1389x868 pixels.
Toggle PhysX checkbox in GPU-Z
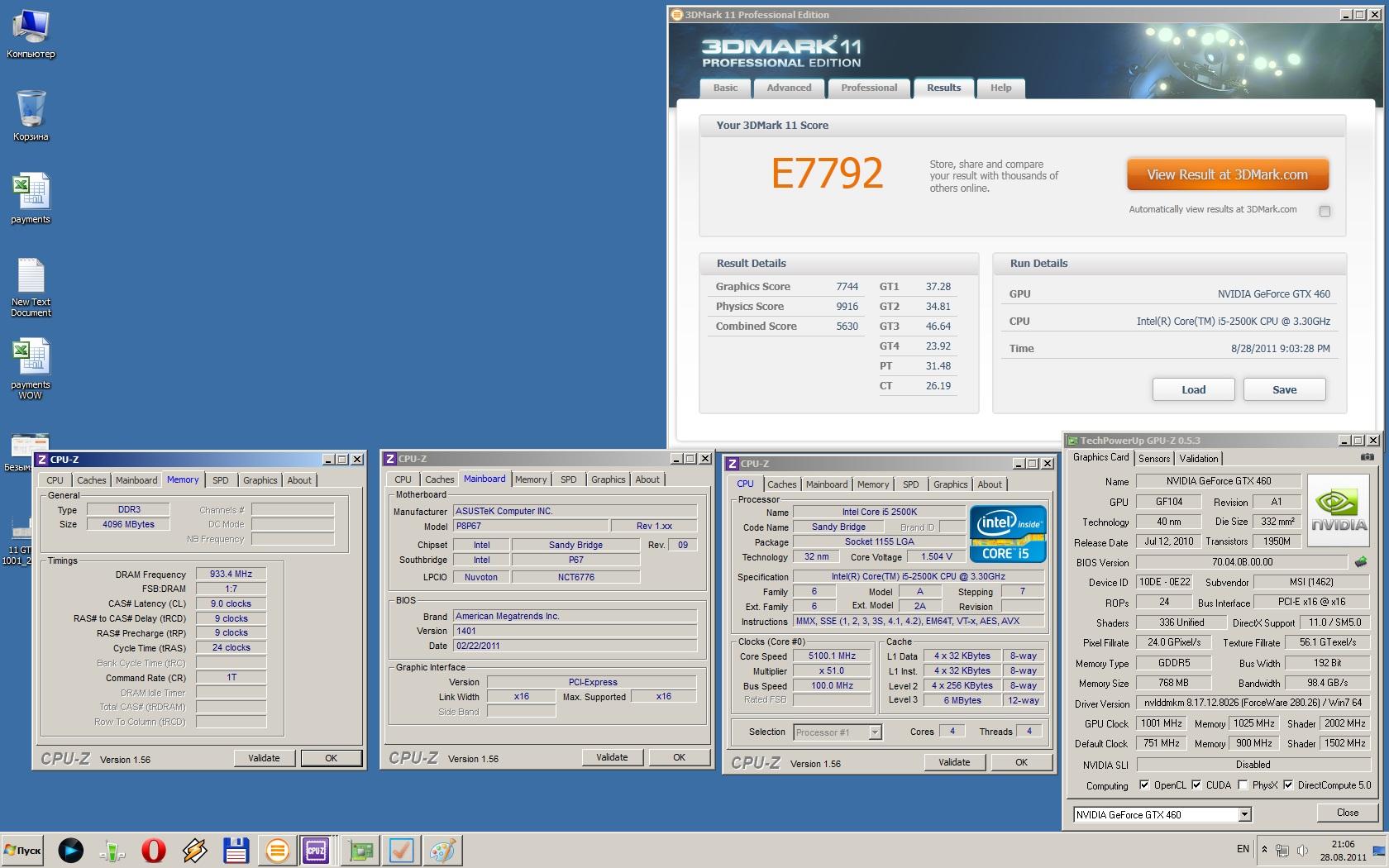1243,785
